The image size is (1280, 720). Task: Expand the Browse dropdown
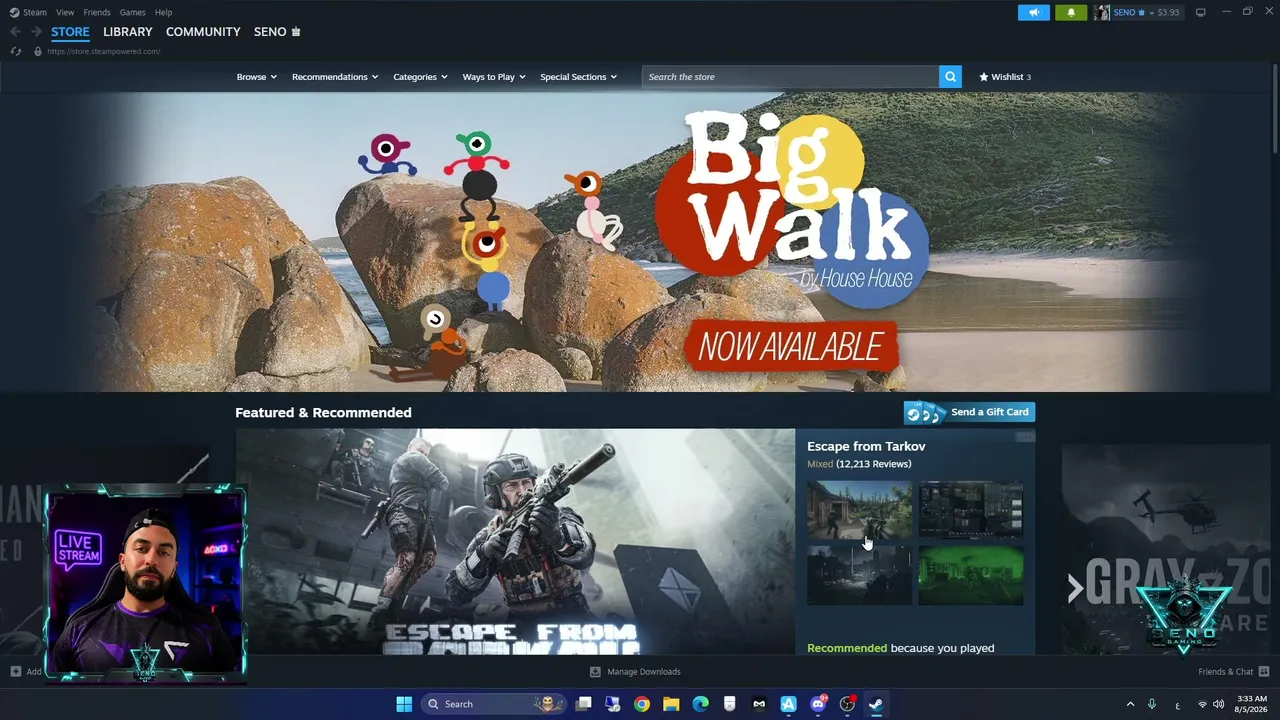point(257,77)
